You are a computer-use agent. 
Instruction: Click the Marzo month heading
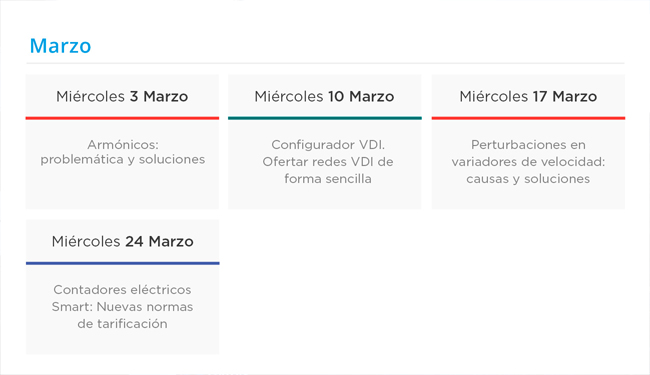[60, 46]
